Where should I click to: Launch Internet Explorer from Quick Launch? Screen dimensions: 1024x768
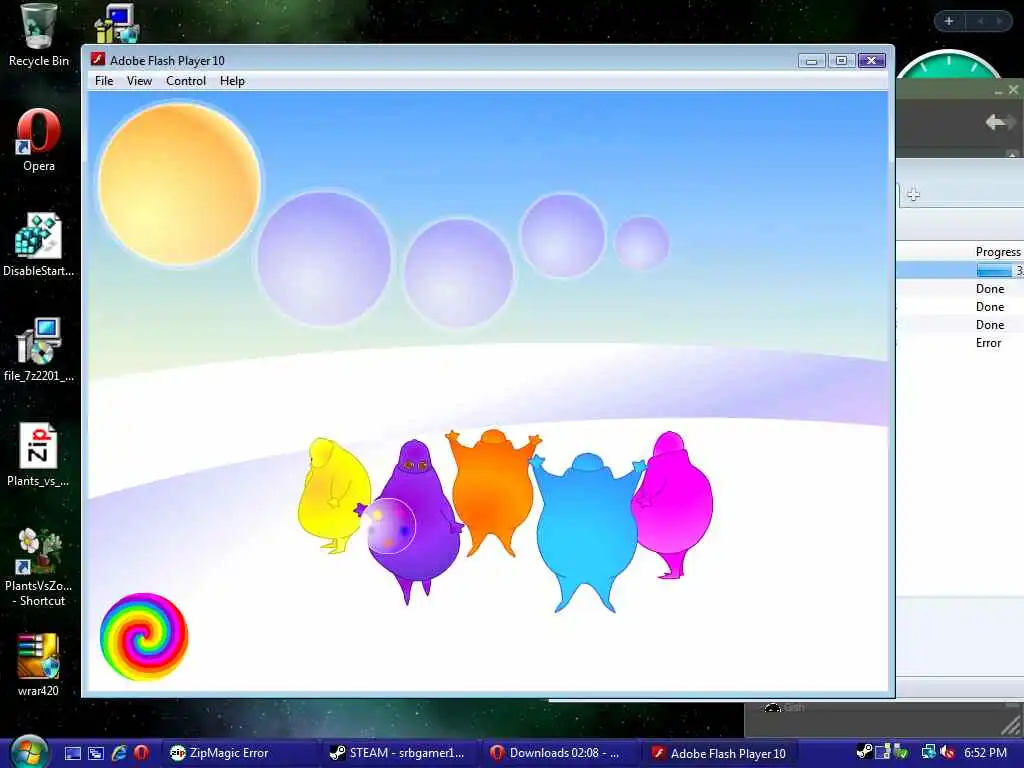click(x=119, y=753)
